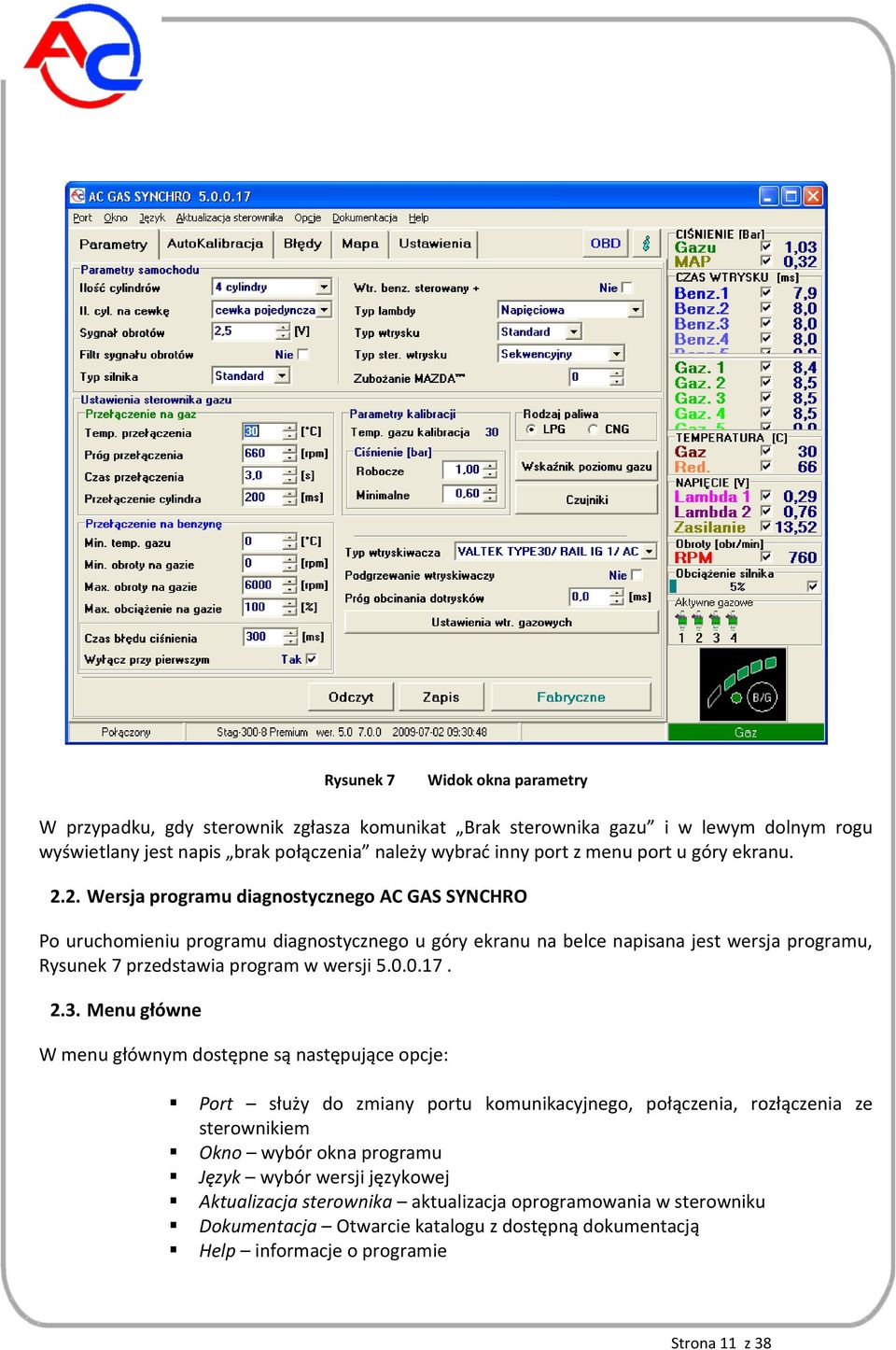The image size is (896, 1350).
Task: Click the Temp. przełączenia stepper arrows
Action: click(x=289, y=431)
